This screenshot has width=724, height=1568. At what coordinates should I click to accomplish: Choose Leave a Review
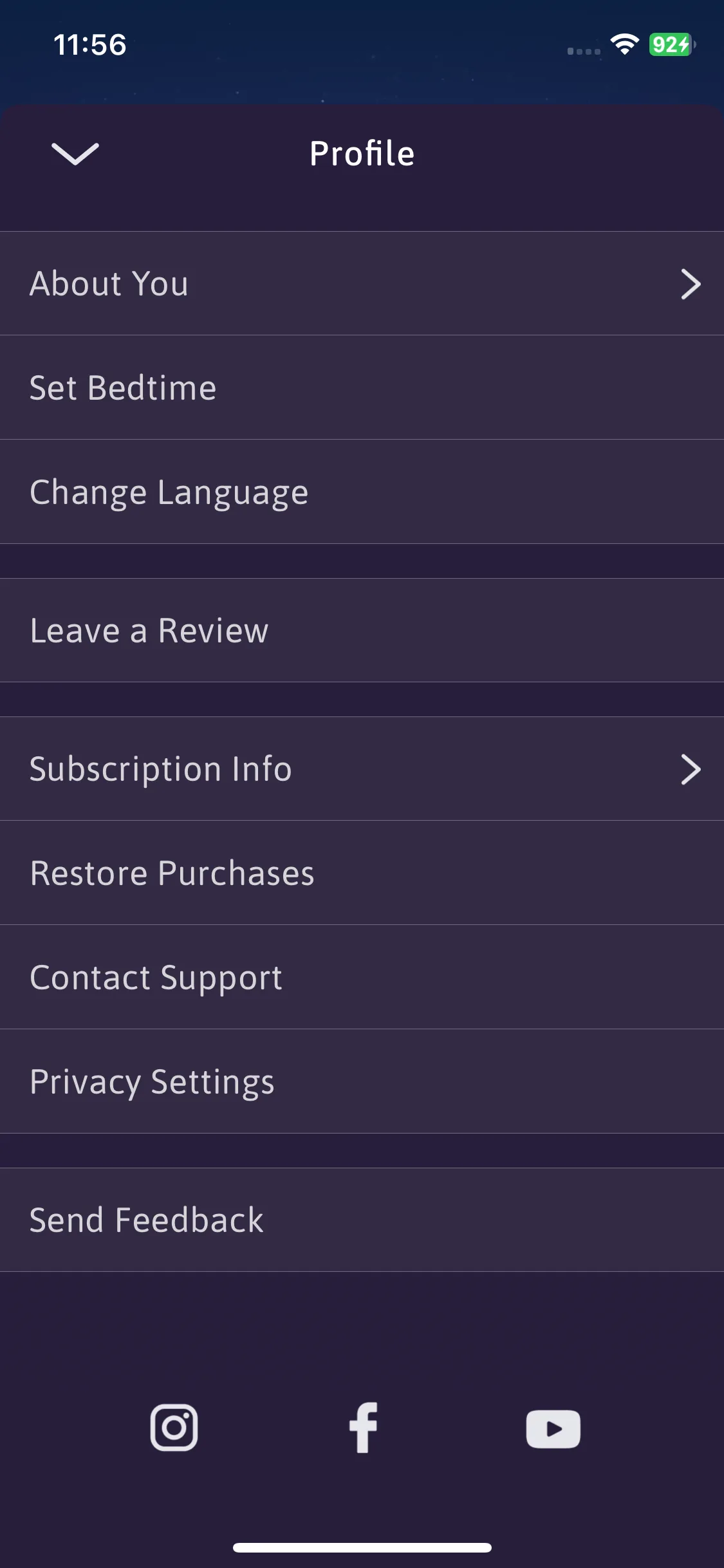coord(362,630)
